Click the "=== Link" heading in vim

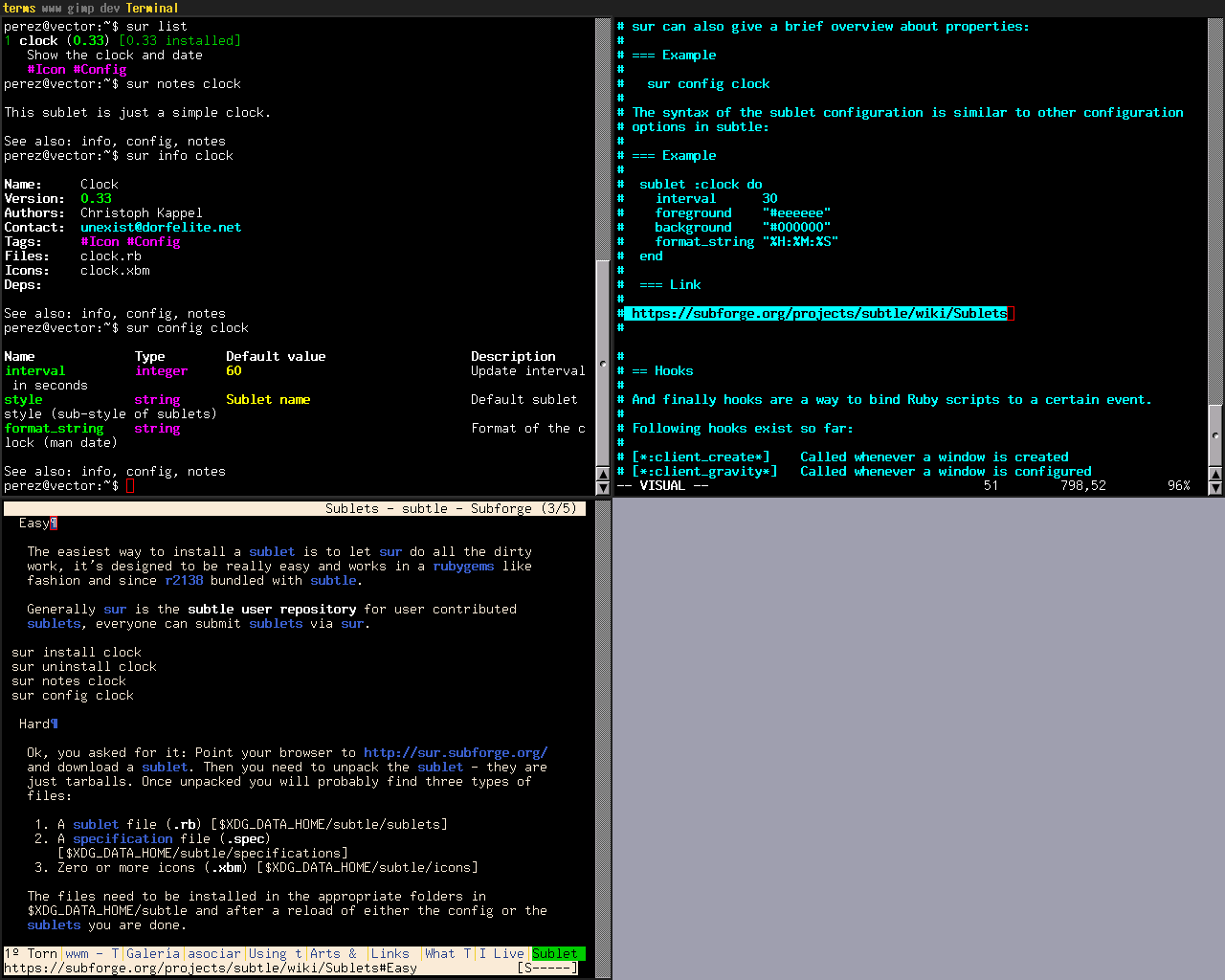(x=670, y=285)
